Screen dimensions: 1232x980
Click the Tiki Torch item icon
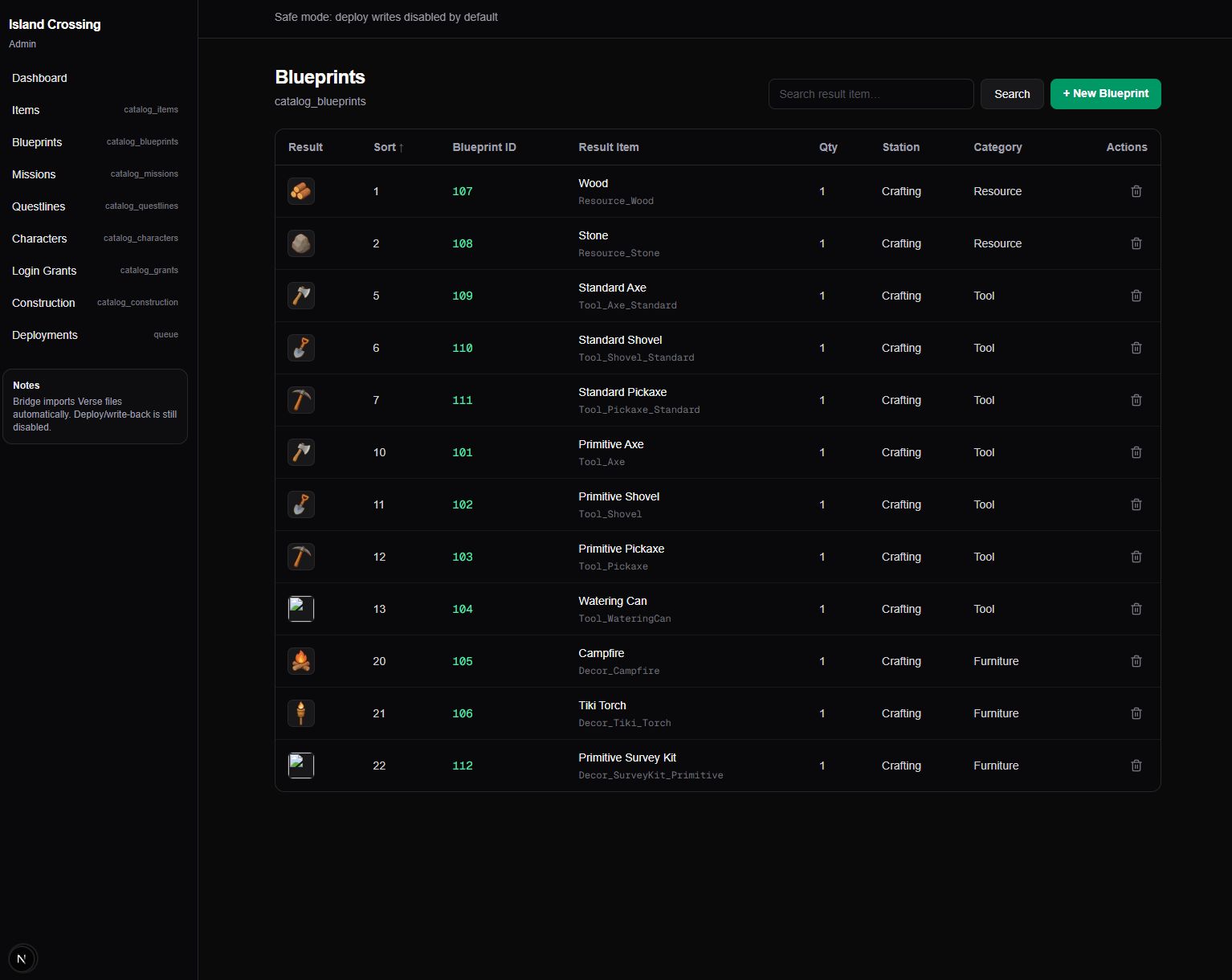301,713
